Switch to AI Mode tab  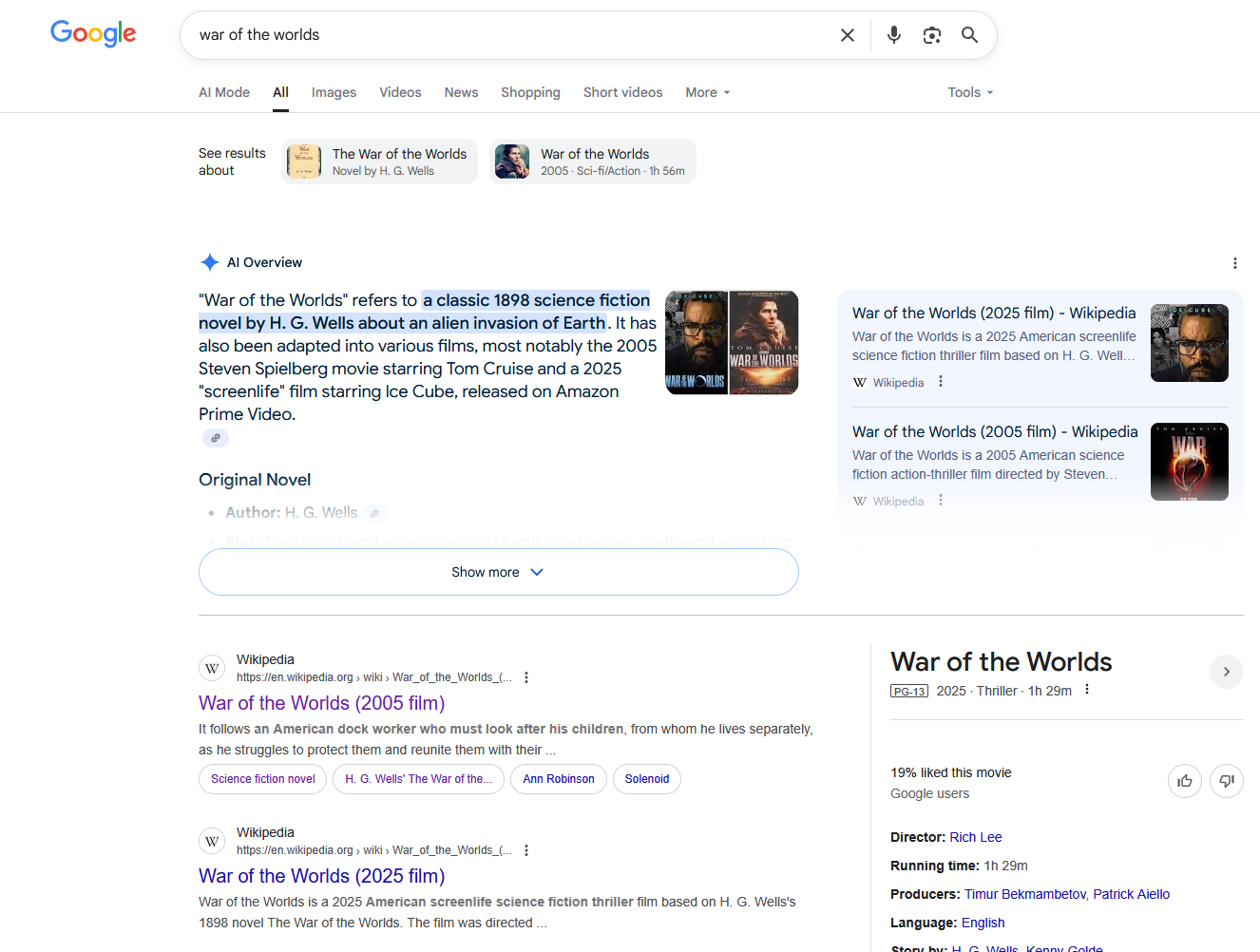[224, 92]
